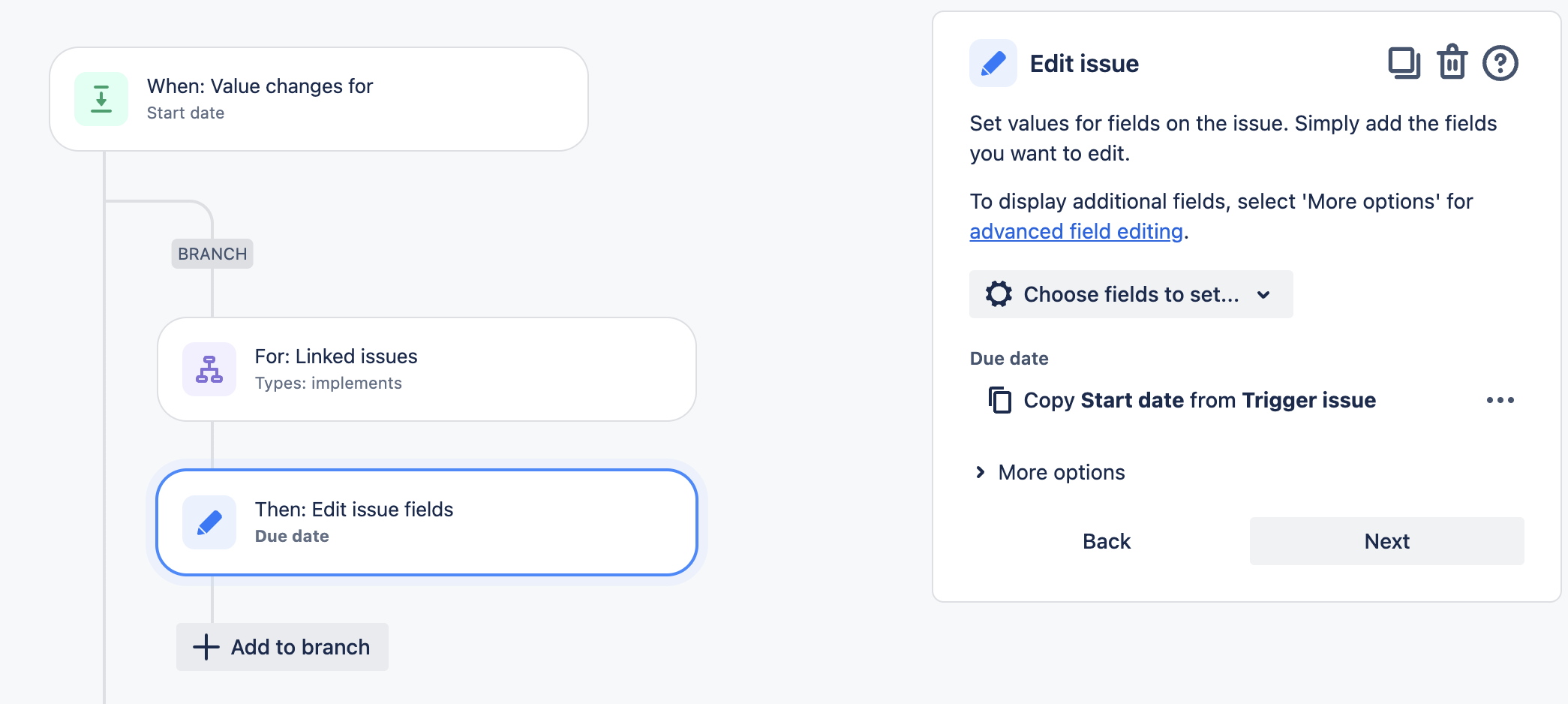Click the copy icon beside Copy Start date
This screenshot has height=704, width=1568.
tap(1000, 400)
